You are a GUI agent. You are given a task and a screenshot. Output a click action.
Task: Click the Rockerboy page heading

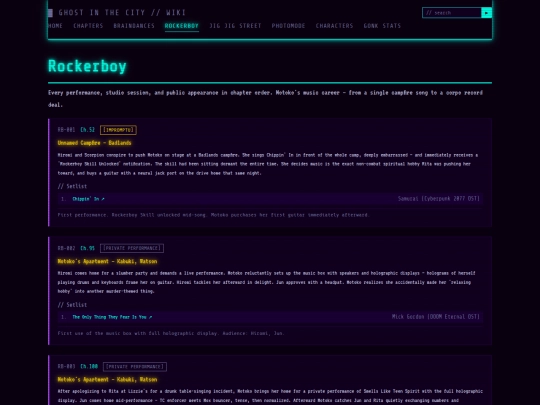[87, 66]
